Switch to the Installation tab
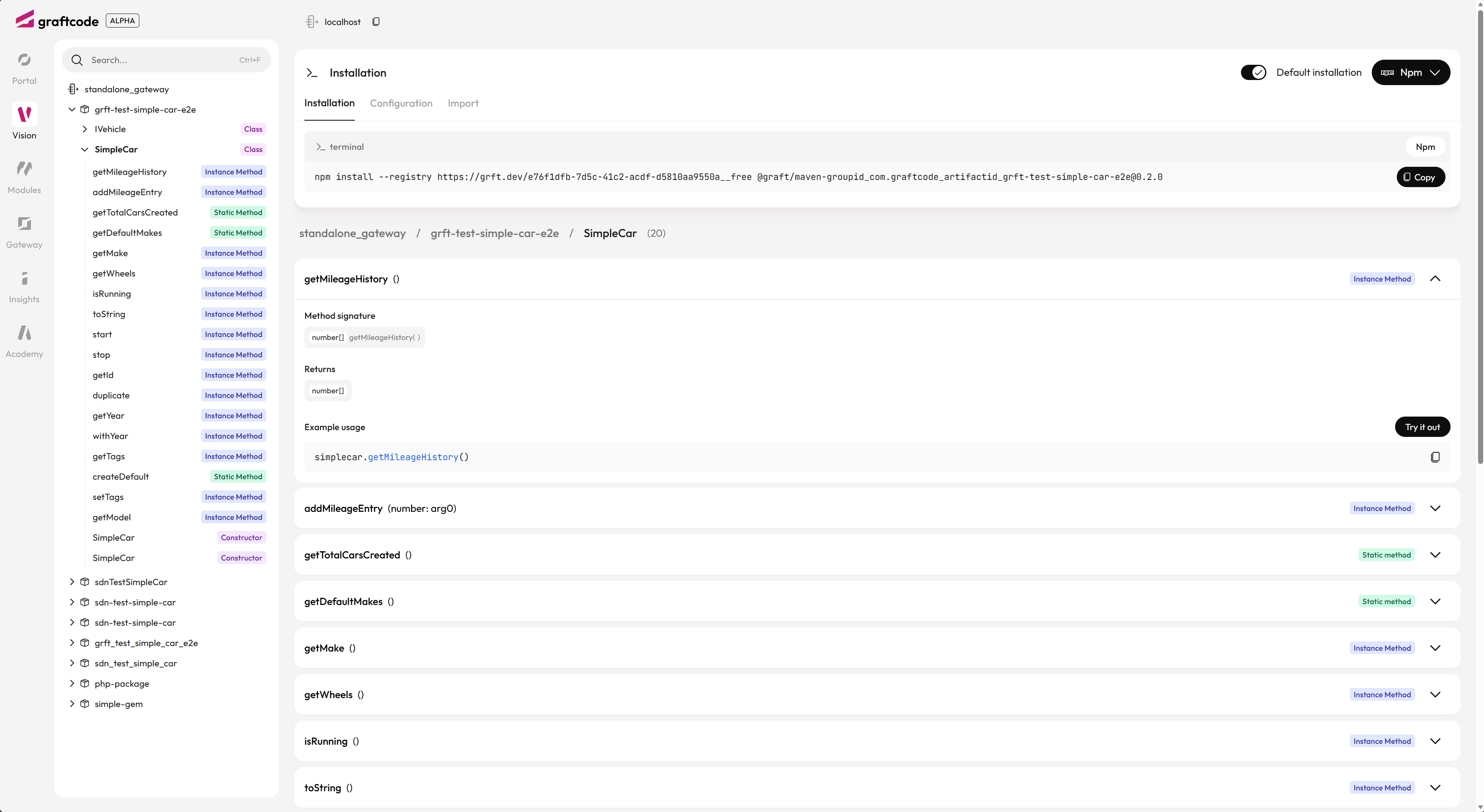 tap(329, 103)
